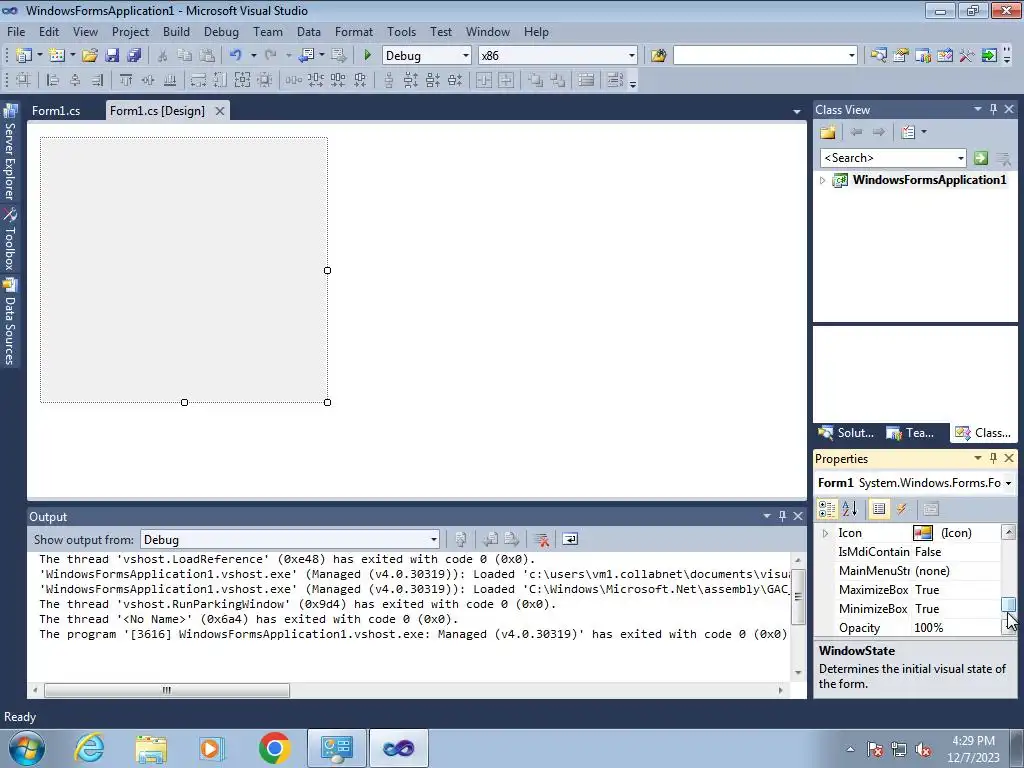
Task: Open the Debug solution configuration dropdown
Action: click(x=466, y=56)
